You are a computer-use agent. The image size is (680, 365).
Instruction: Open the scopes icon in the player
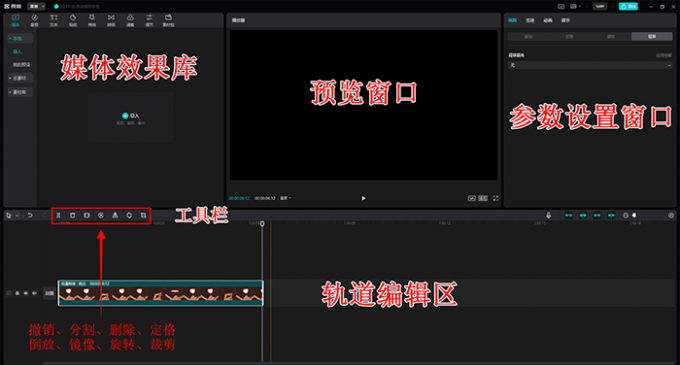(x=472, y=198)
